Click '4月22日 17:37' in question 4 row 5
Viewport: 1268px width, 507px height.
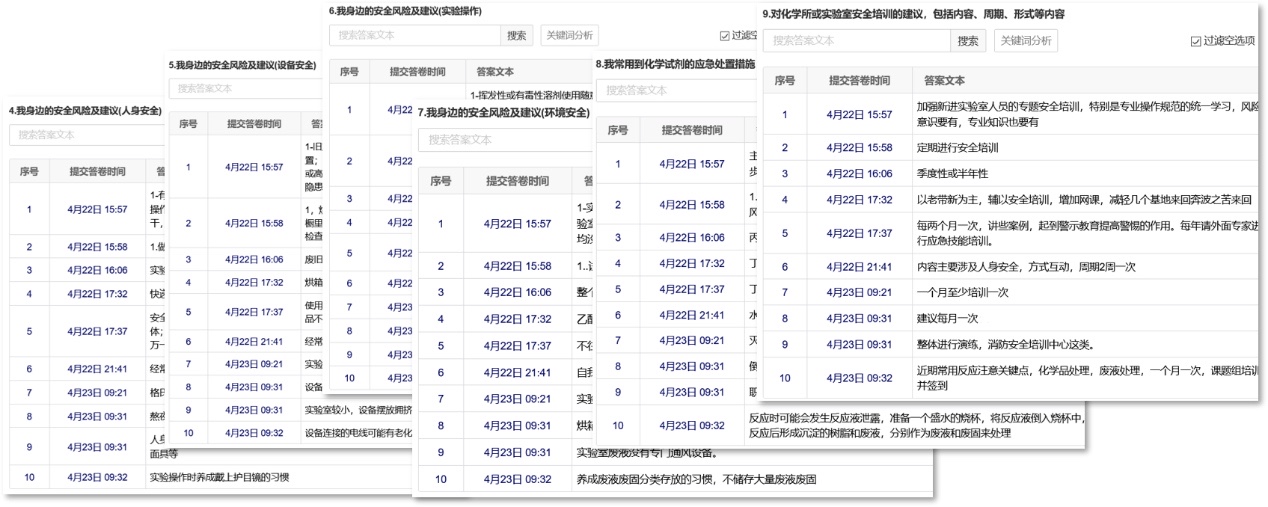click(97, 331)
